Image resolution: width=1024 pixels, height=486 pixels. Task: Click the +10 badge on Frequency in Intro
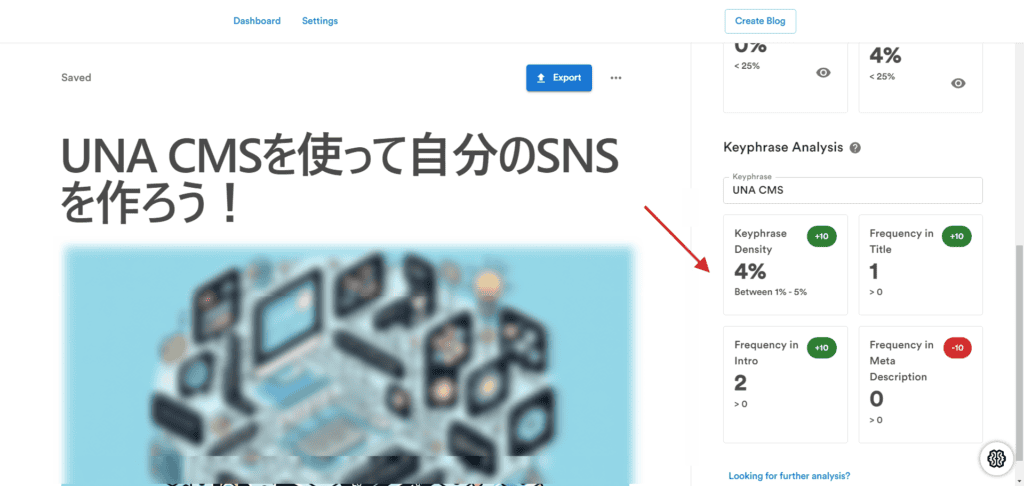(x=822, y=348)
